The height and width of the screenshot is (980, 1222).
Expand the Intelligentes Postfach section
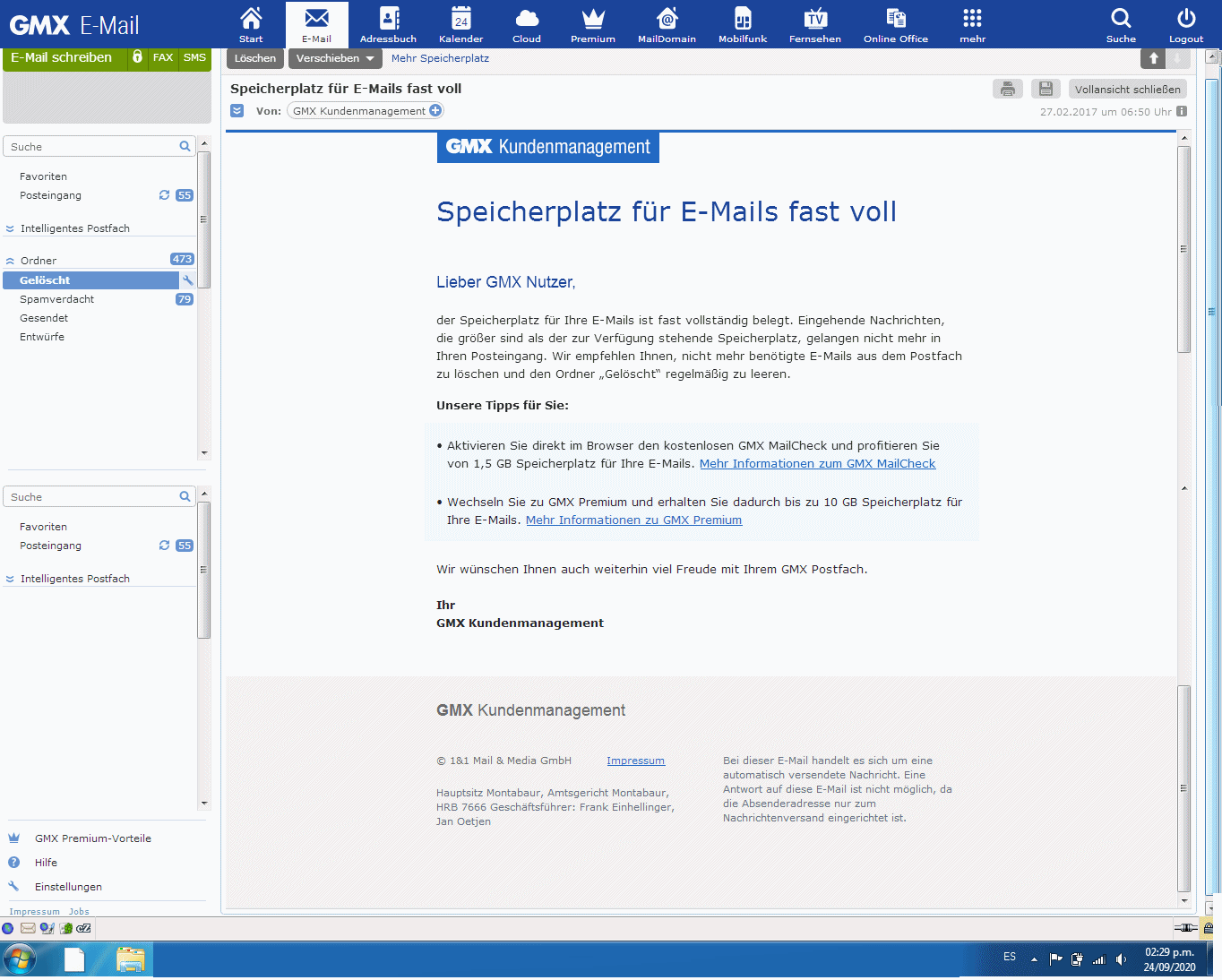(x=10, y=228)
